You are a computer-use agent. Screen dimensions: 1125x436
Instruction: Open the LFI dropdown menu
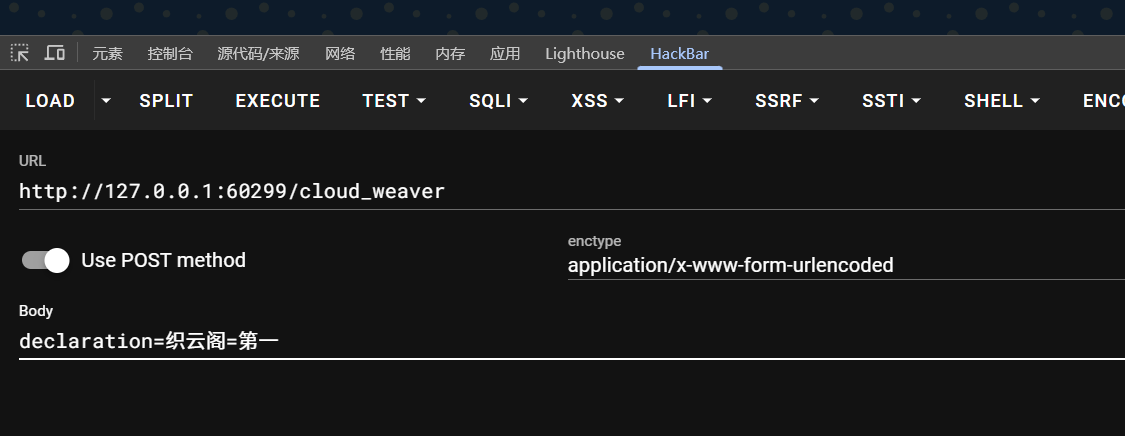[x=689, y=101]
